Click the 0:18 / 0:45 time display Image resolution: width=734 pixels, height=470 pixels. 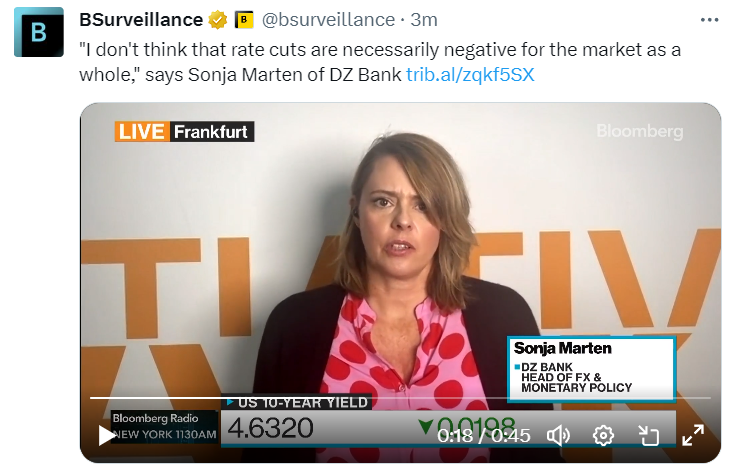point(484,436)
